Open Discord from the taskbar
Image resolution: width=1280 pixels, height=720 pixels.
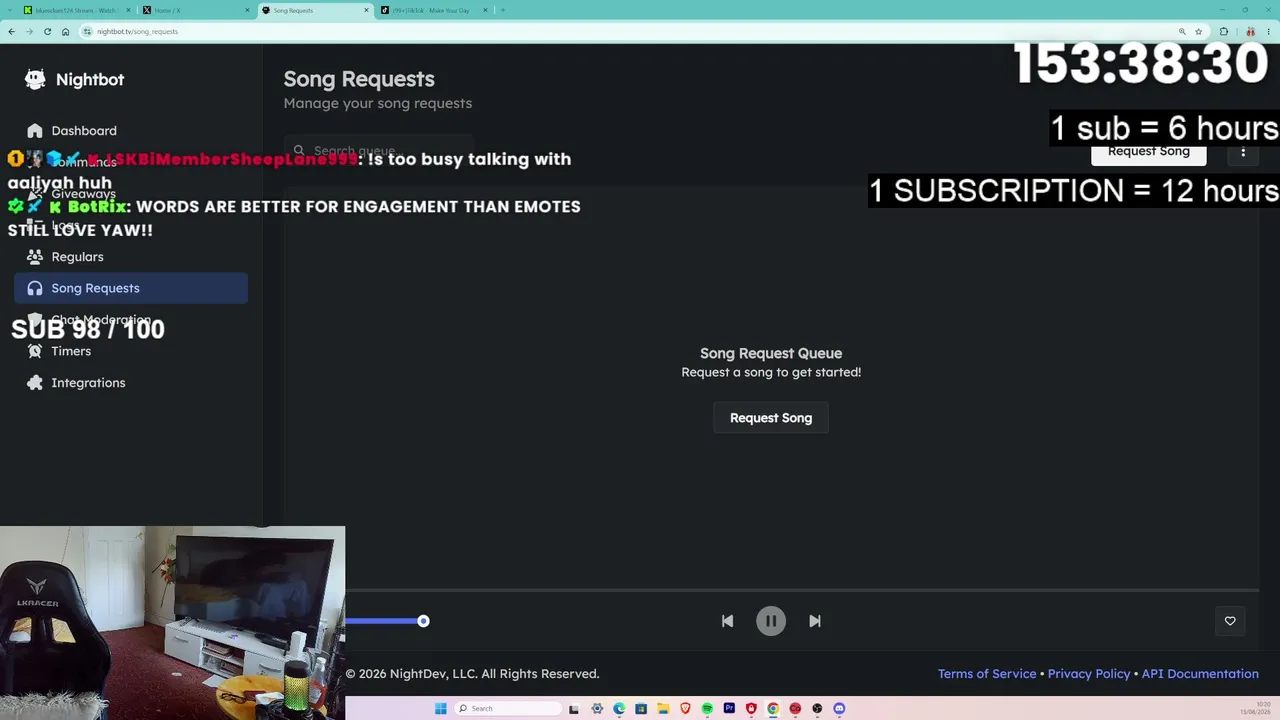point(839,708)
